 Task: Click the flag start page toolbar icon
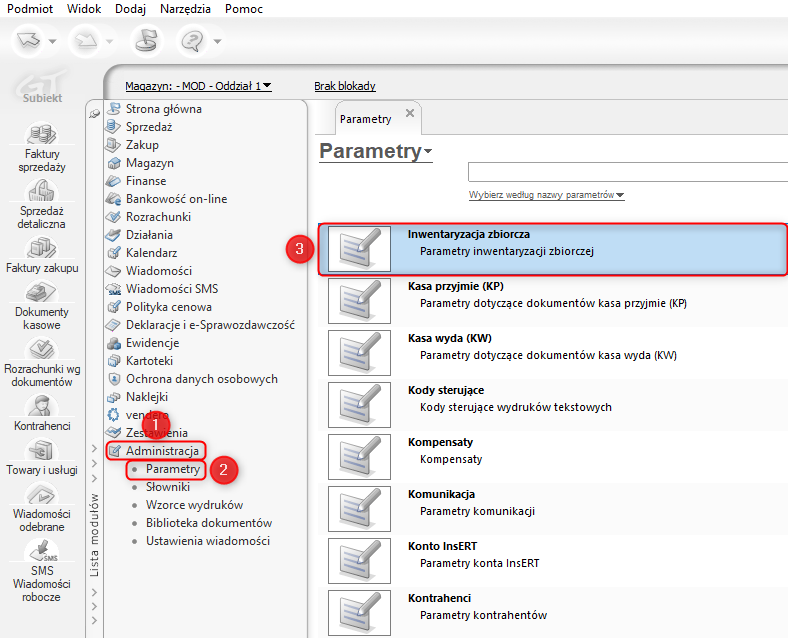point(146,41)
